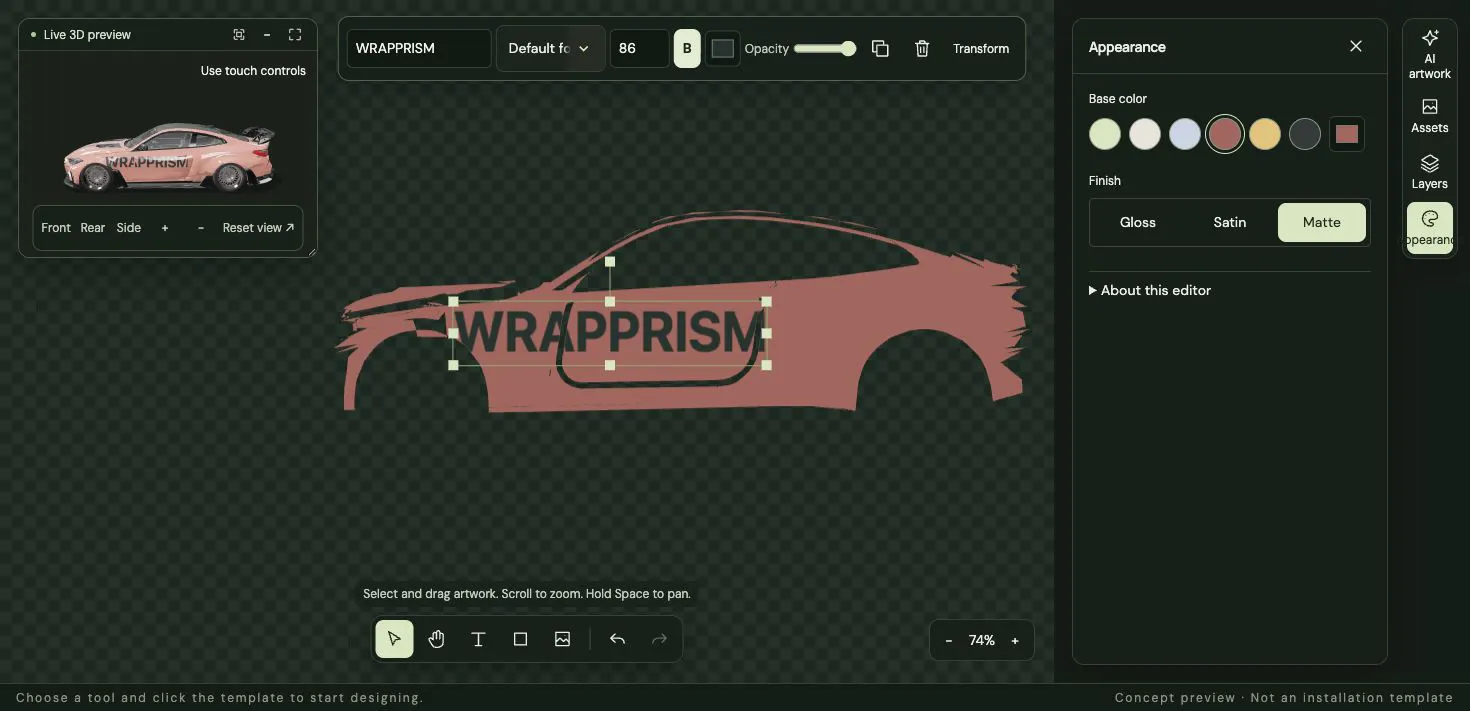Click the 3D car preview thumbnail
This screenshot has height=711, width=1470.
point(168,158)
